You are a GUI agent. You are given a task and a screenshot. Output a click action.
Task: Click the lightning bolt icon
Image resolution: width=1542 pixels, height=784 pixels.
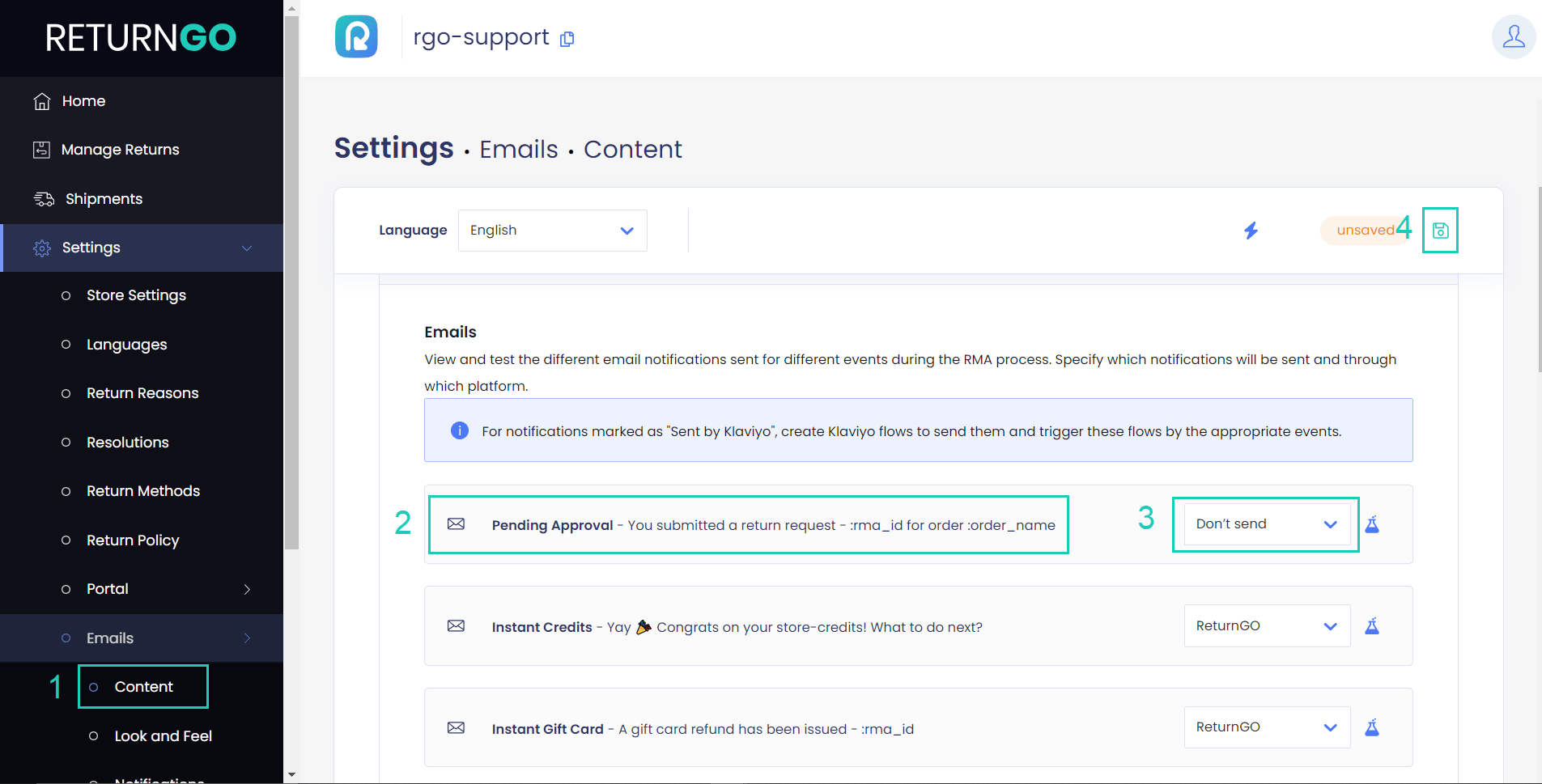[x=1250, y=230]
